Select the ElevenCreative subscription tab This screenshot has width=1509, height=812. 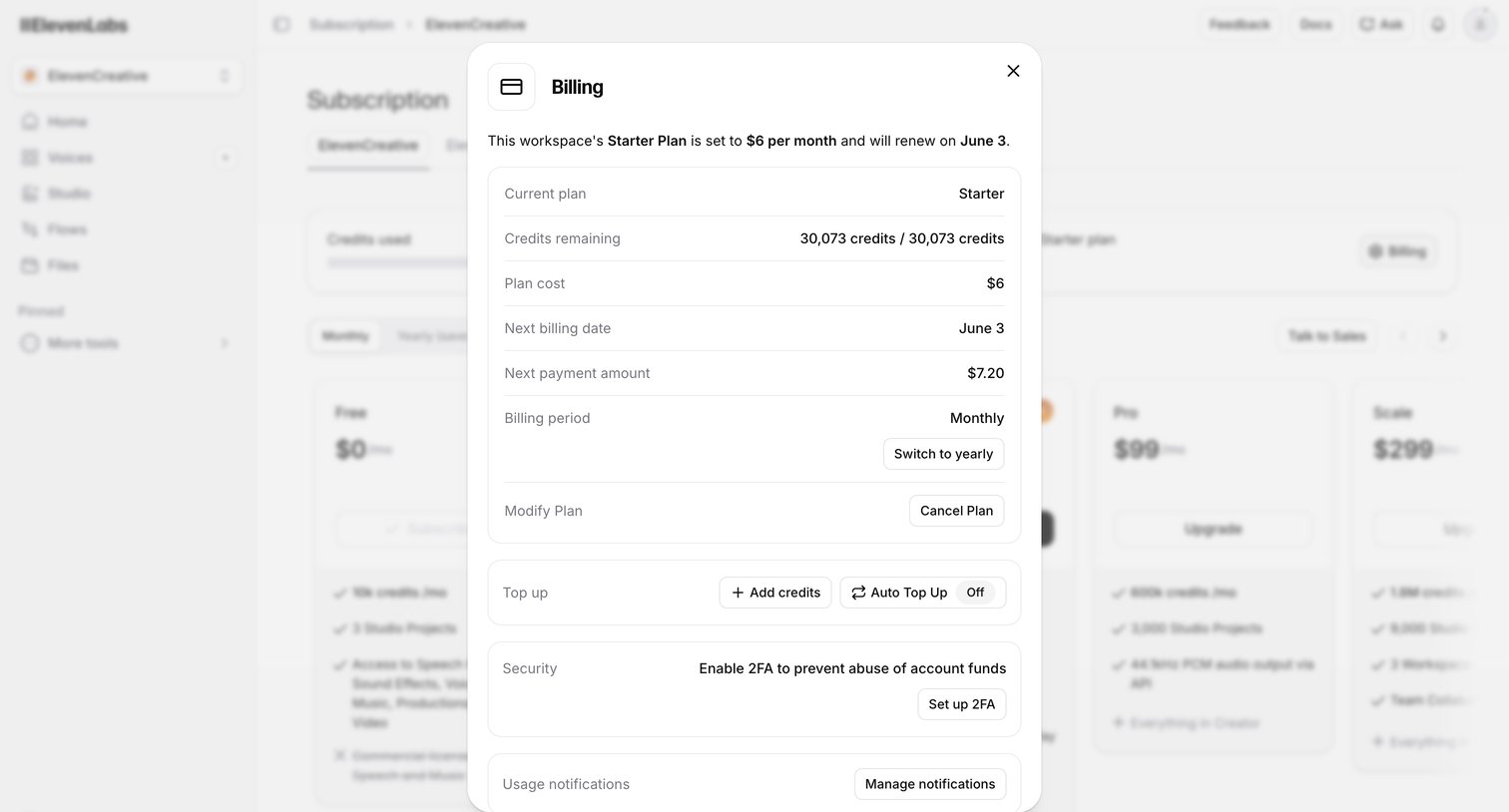point(368,146)
